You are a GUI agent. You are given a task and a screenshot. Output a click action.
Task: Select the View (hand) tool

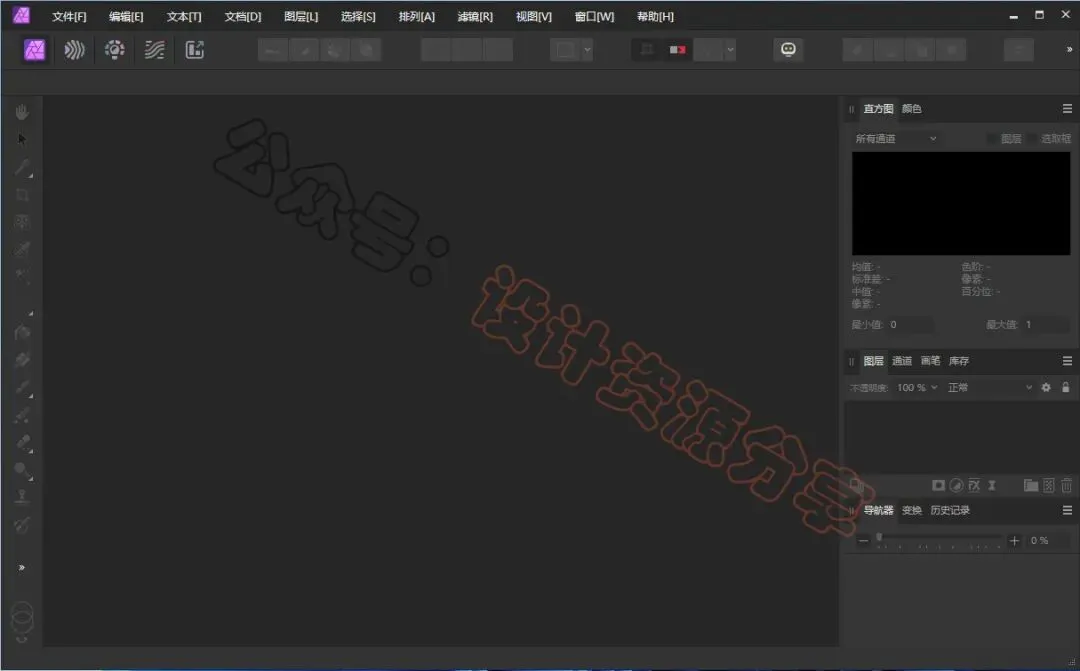[22, 112]
